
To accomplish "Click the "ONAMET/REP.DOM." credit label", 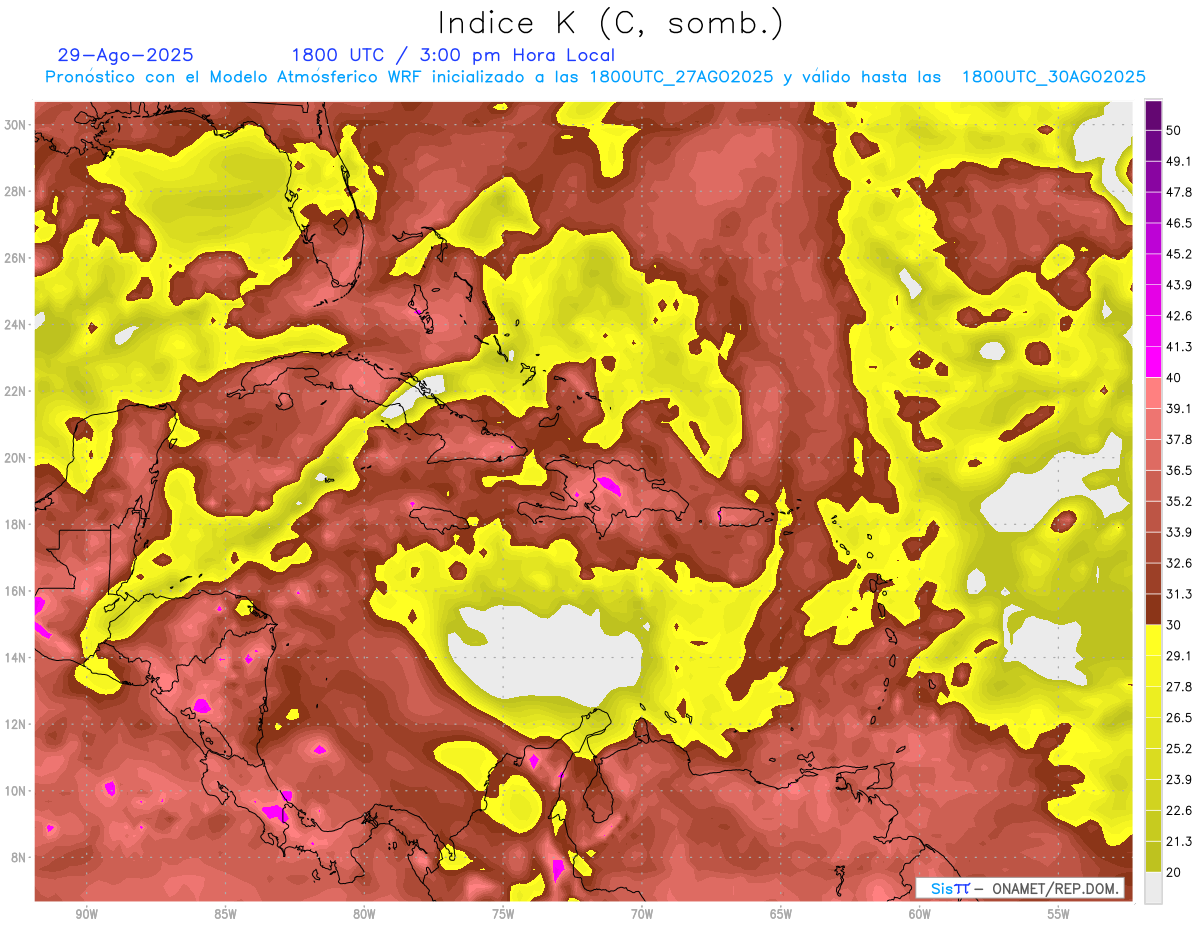I will [x=1054, y=888].
